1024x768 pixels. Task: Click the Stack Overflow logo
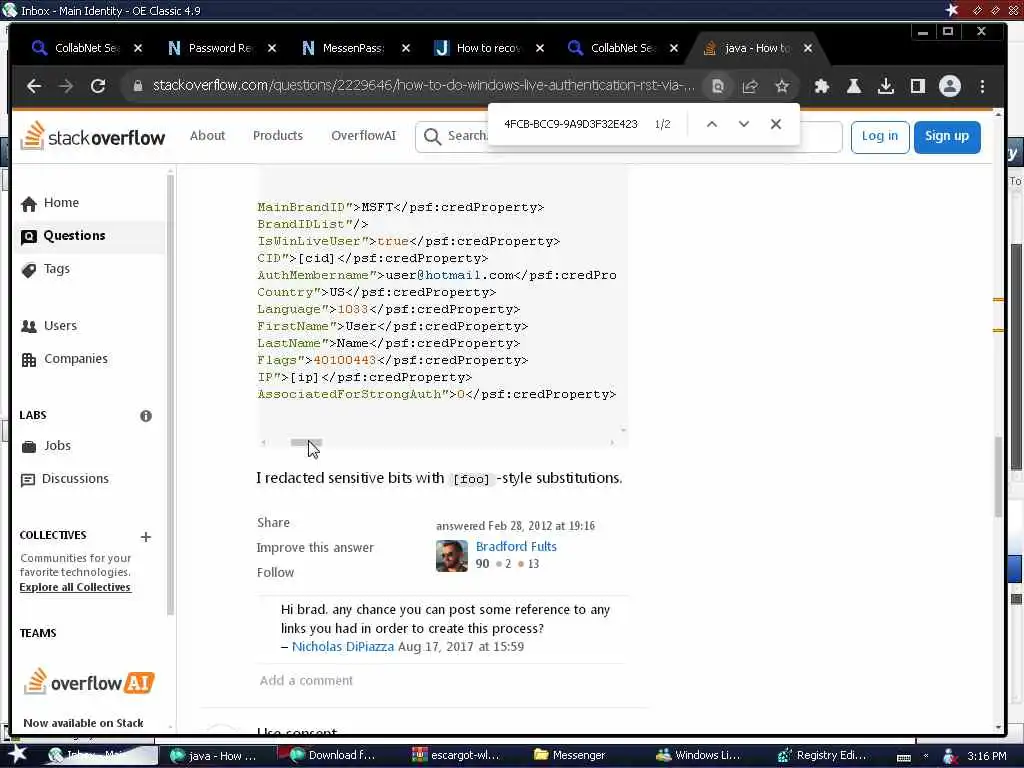coord(93,136)
